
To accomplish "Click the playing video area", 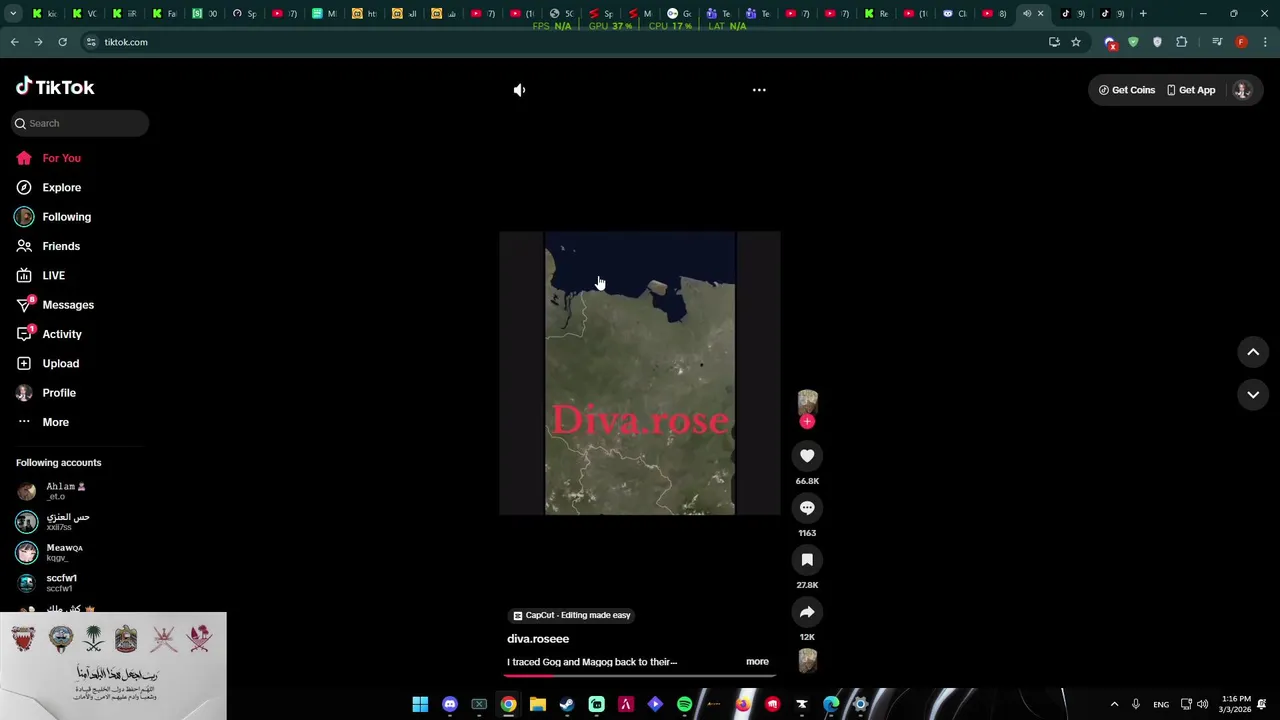I will pyautogui.click(x=640, y=373).
